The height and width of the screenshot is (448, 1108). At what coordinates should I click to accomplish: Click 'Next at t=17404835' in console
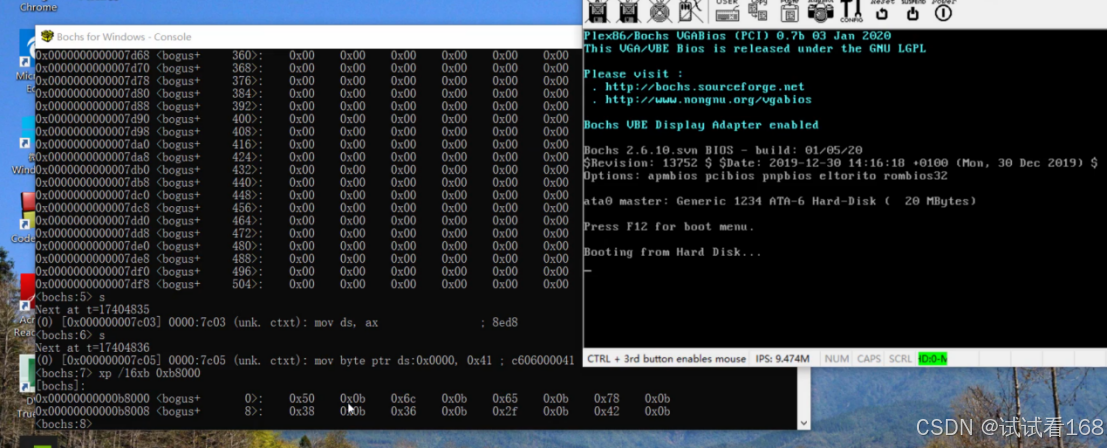(92, 310)
